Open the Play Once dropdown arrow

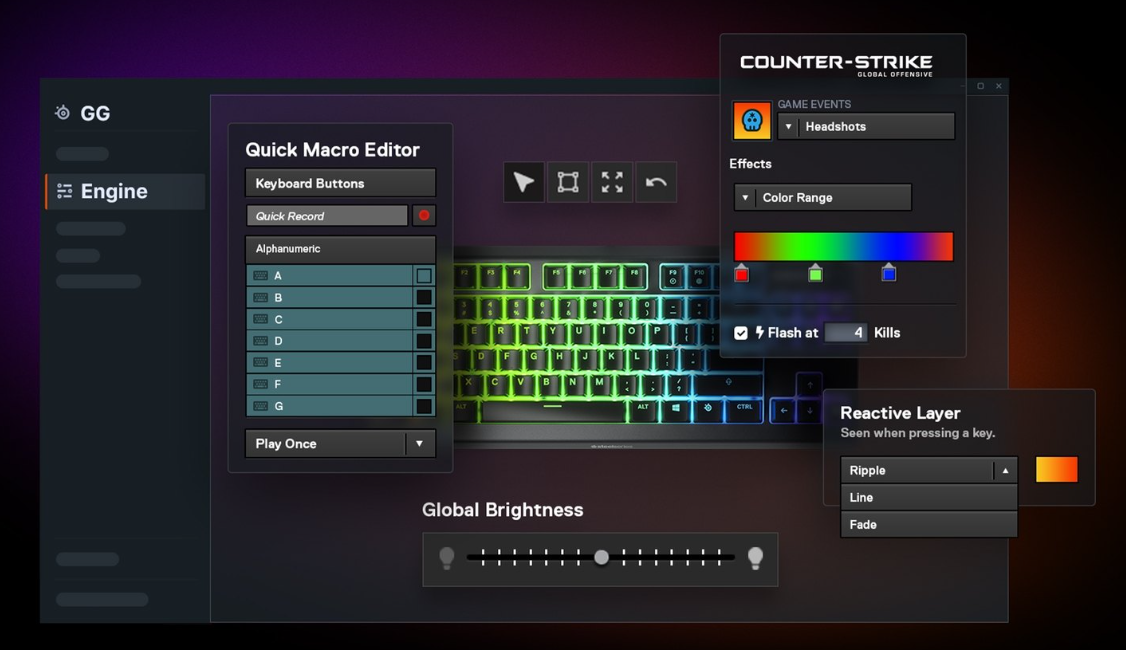[x=419, y=444]
